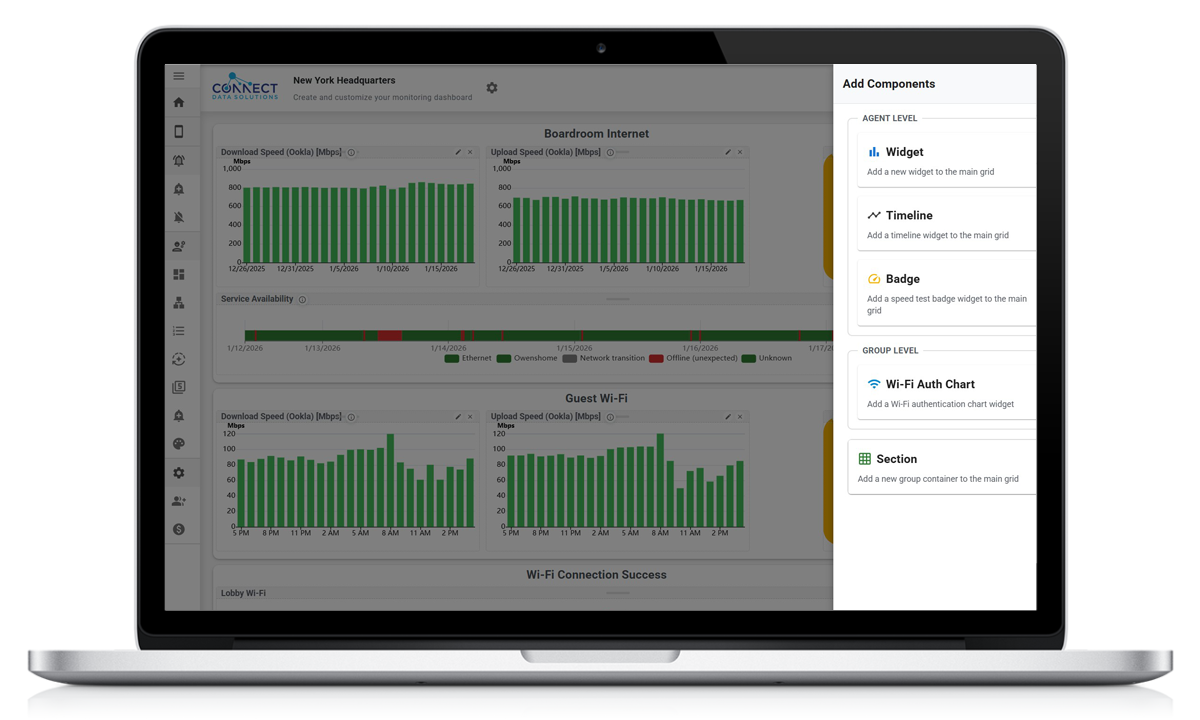
Task: Expand the hamburger menu in the sidebar
Action: tap(179, 76)
